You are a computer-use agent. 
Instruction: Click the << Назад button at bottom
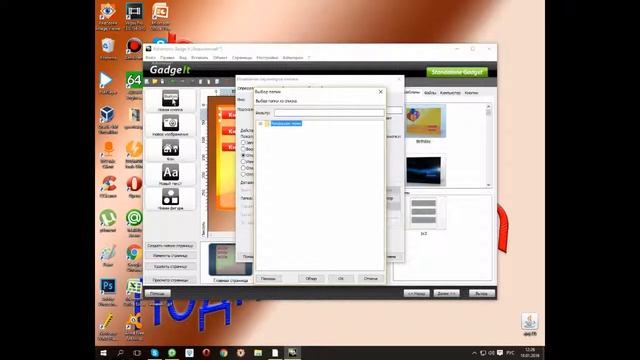(x=417, y=293)
